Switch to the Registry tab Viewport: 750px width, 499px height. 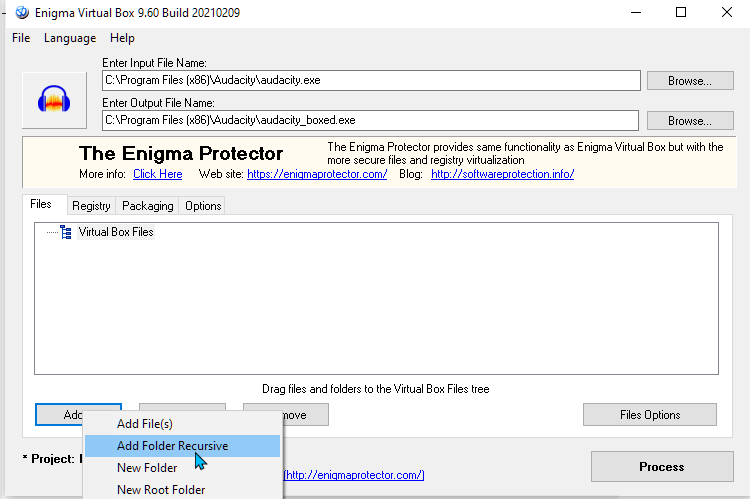tap(91, 206)
